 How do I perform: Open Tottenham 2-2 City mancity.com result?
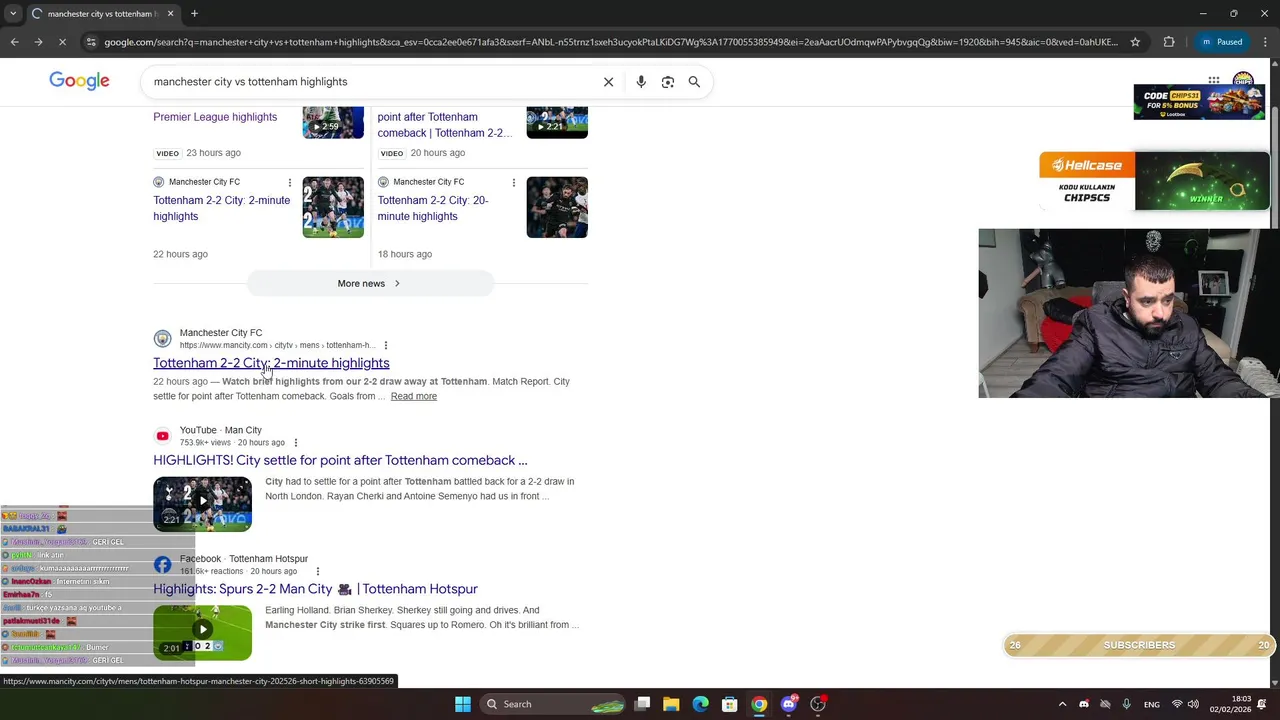271,363
